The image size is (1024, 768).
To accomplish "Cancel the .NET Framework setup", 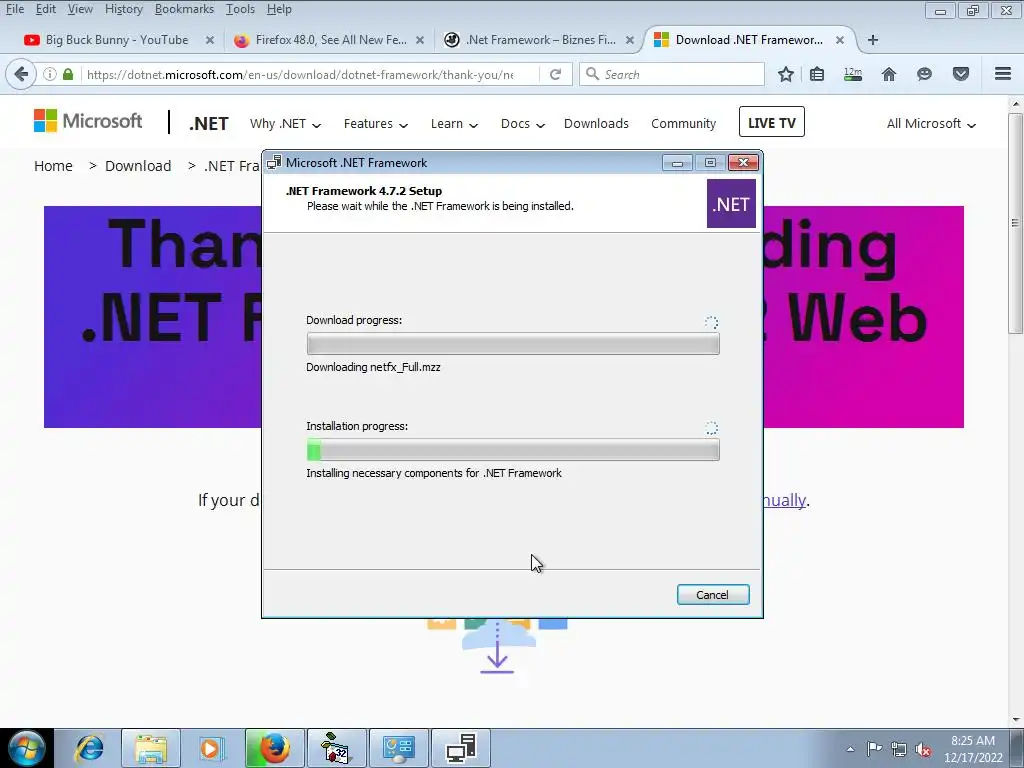I will tap(712, 595).
